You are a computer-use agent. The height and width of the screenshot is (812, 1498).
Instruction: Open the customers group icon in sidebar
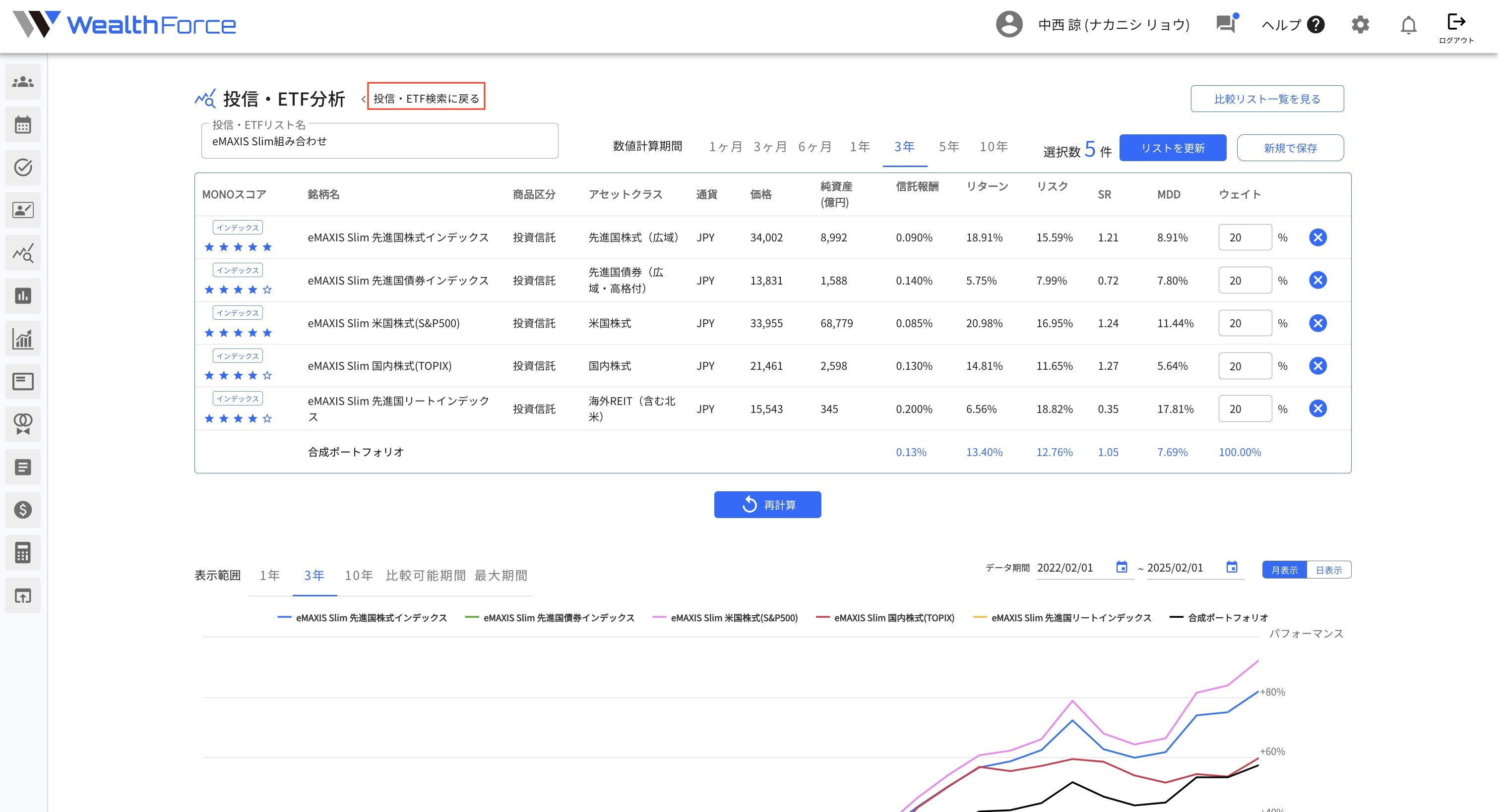coord(23,82)
